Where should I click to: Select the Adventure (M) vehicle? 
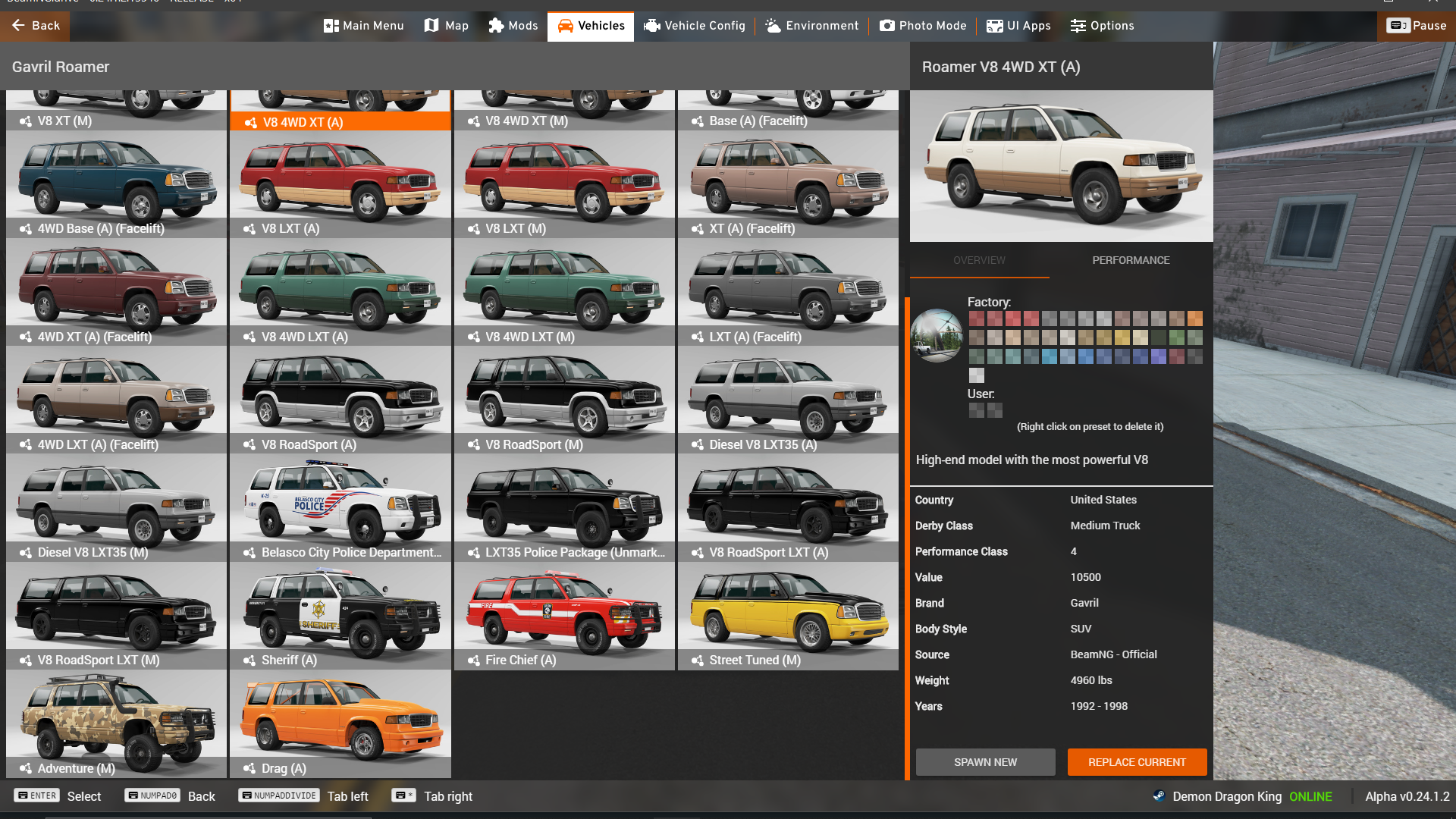(x=116, y=724)
